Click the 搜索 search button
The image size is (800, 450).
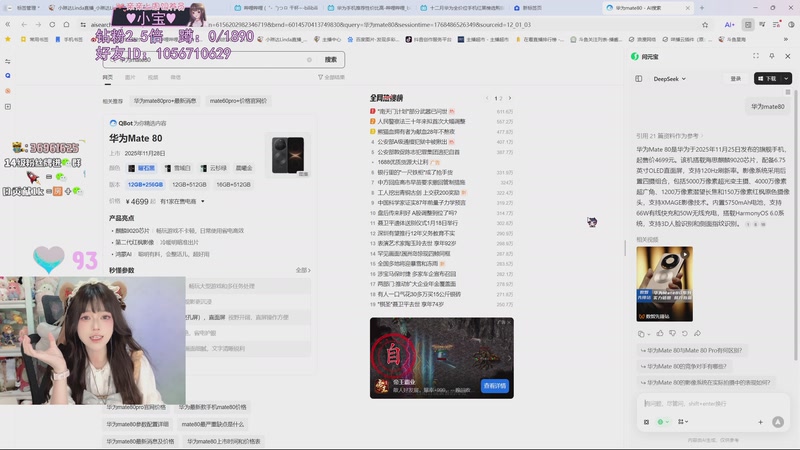click(x=331, y=60)
